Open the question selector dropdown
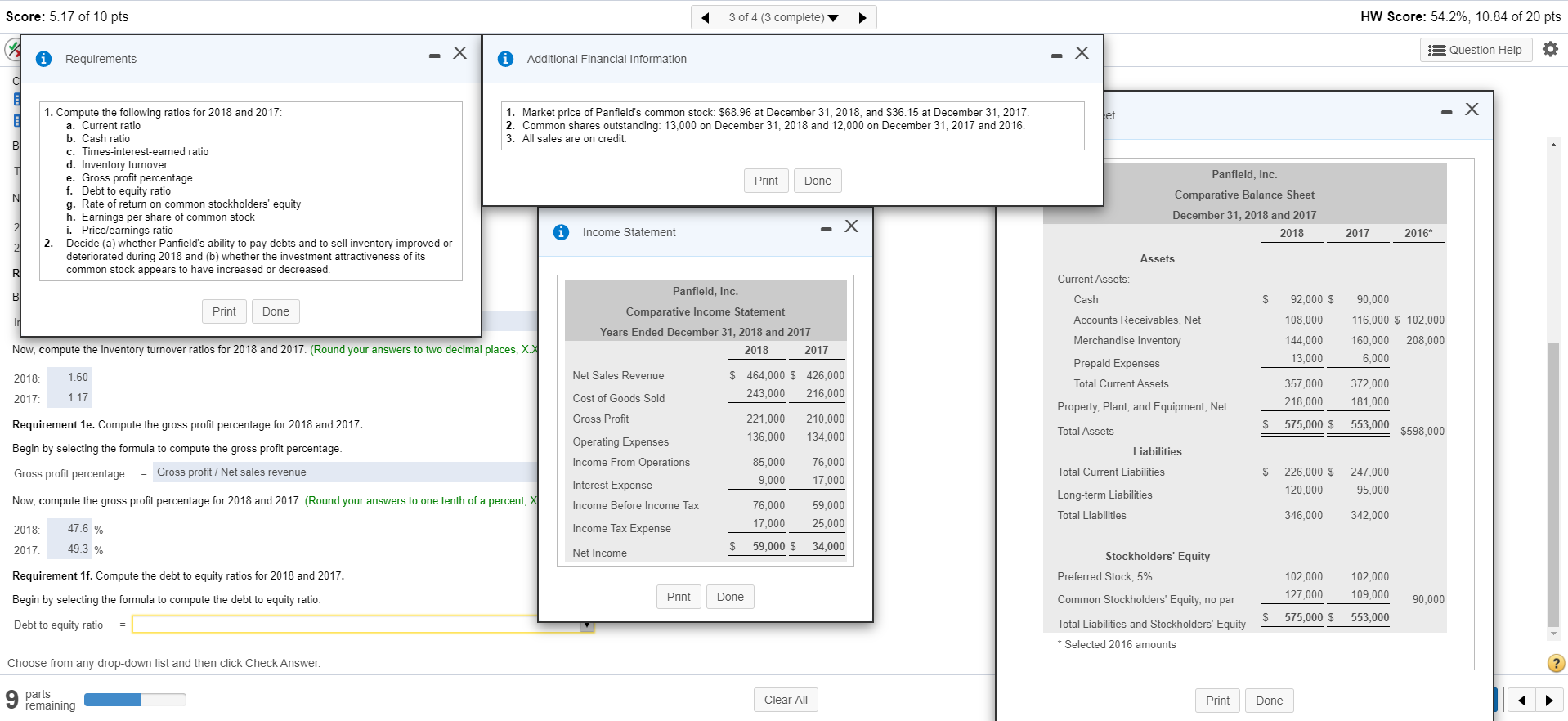Image resolution: width=1568 pixels, height=721 pixels. point(782,17)
